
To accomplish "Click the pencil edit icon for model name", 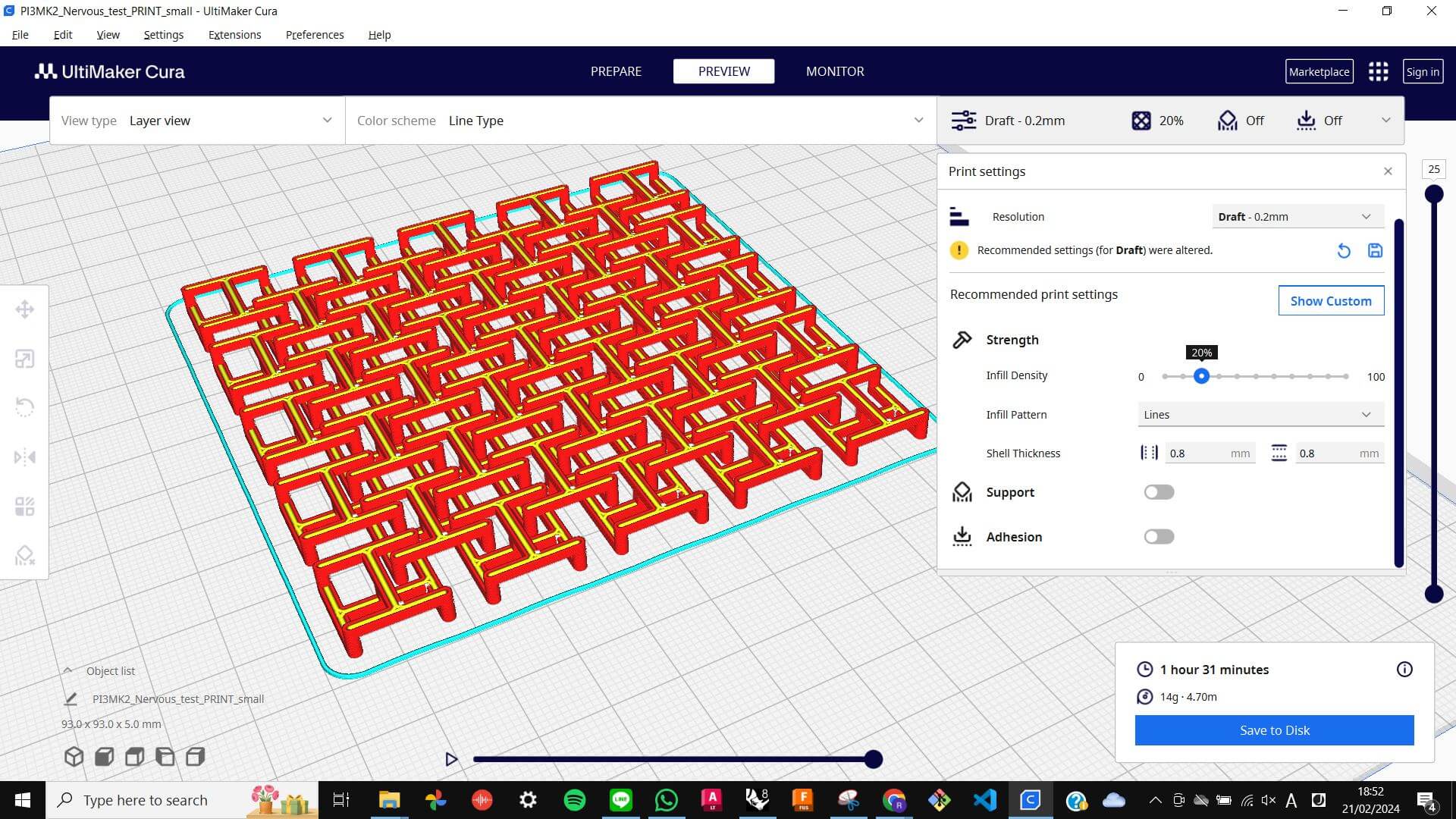I will pyautogui.click(x=71, y=699).
